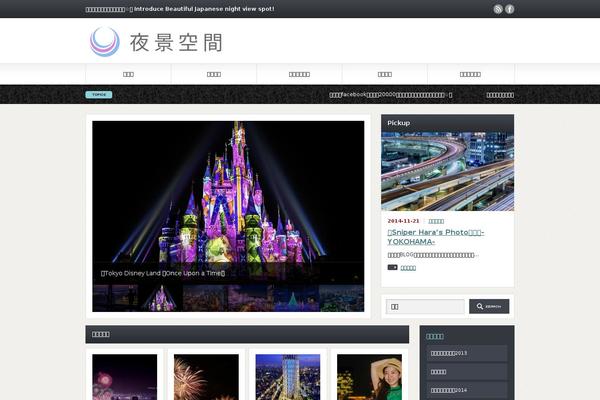Click the crescent site logo

tap(104, 42)
